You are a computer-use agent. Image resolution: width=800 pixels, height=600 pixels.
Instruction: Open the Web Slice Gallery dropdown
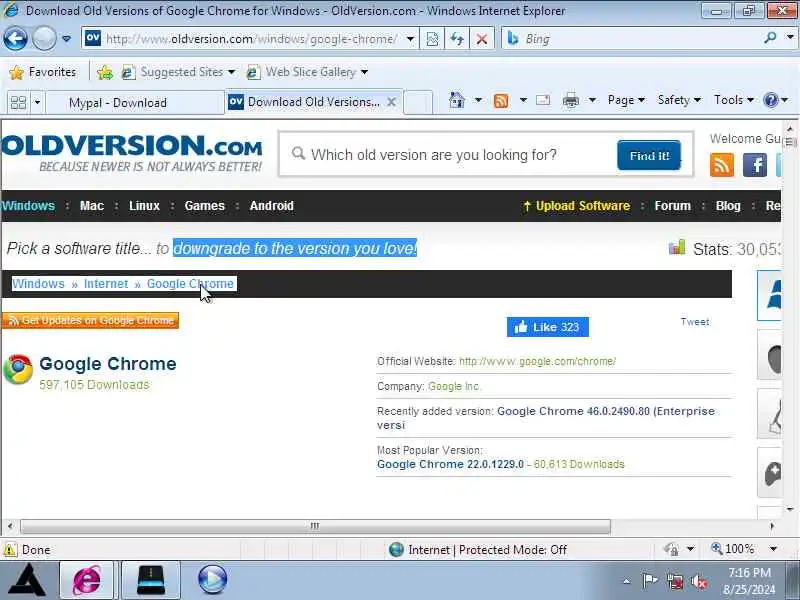(x=307, y=72)
